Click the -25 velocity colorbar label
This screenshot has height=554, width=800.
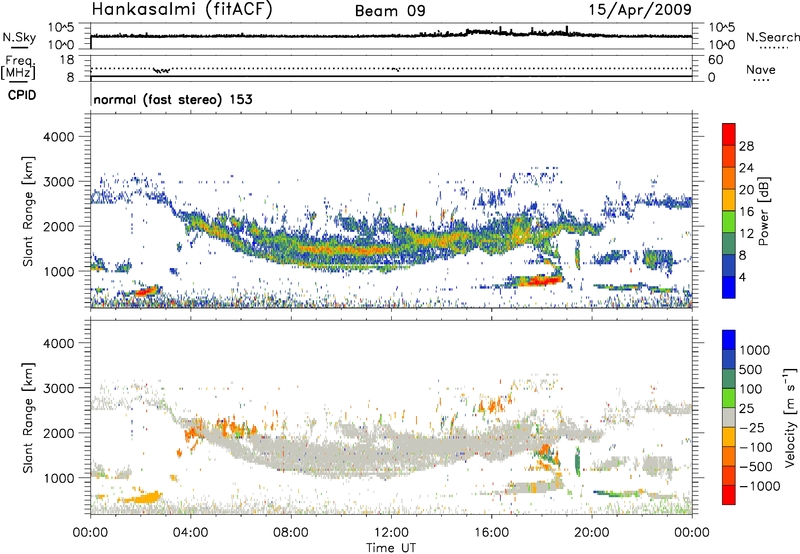click(x=754, y=427)
